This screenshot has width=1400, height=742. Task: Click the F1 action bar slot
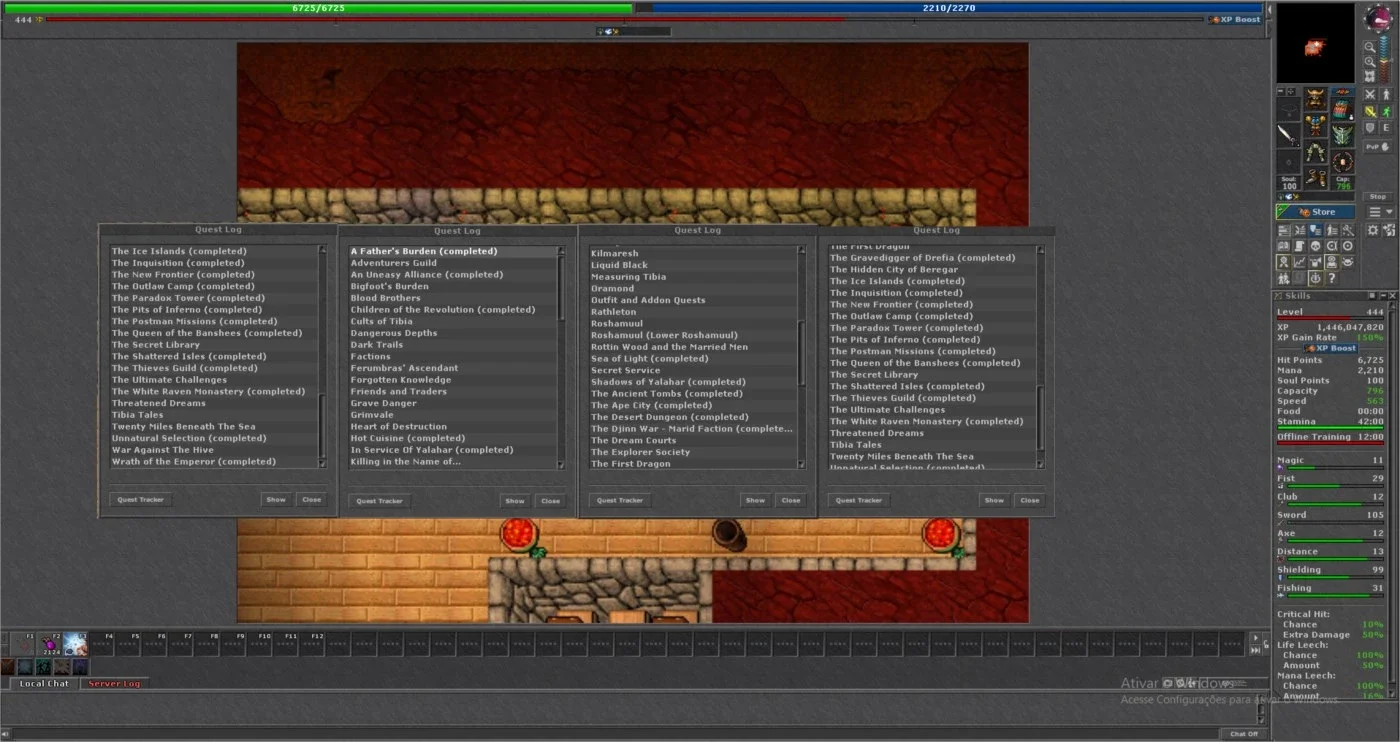[x=22, y=644]
